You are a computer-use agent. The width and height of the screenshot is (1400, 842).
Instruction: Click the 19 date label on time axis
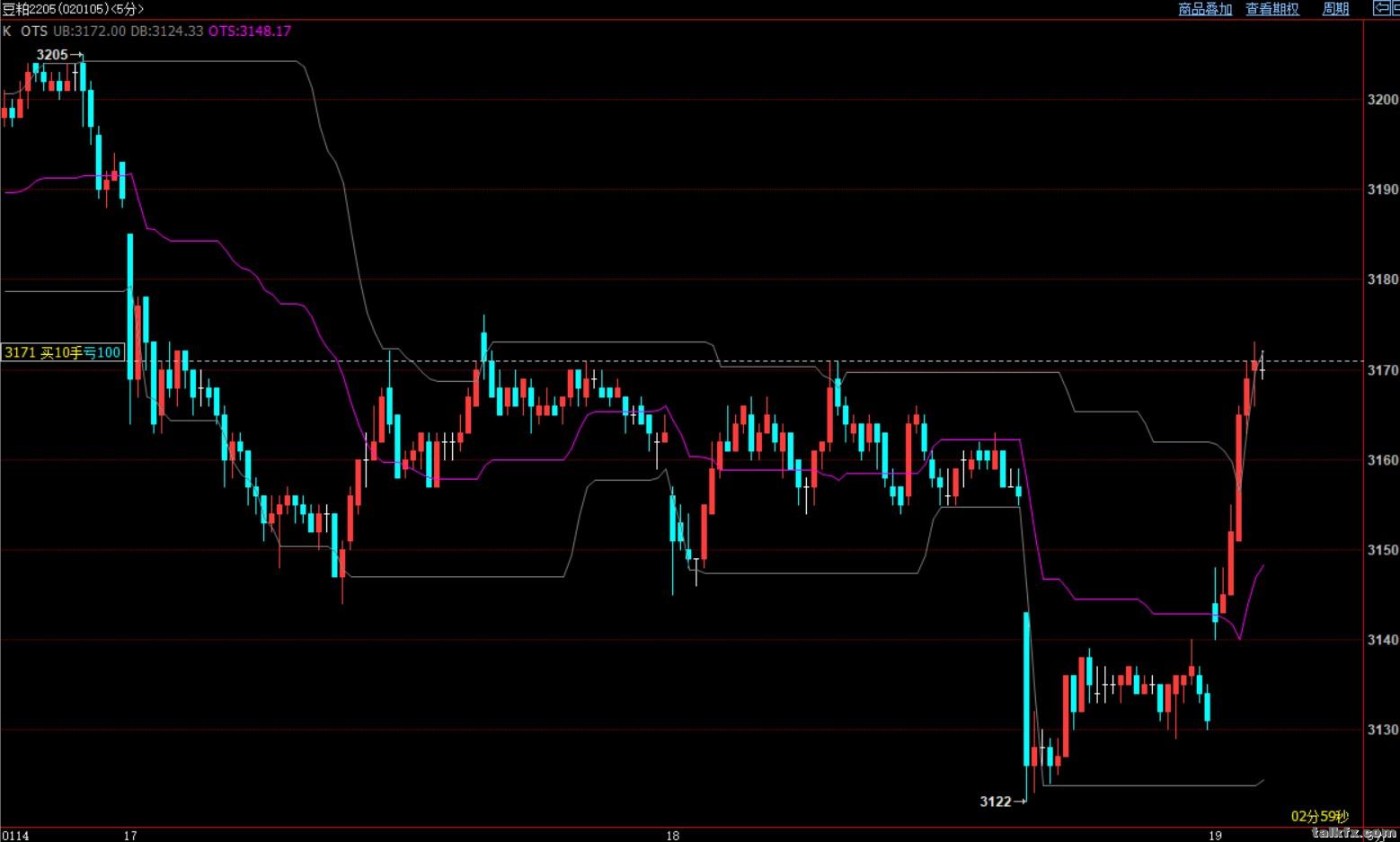pos(1215,836)
